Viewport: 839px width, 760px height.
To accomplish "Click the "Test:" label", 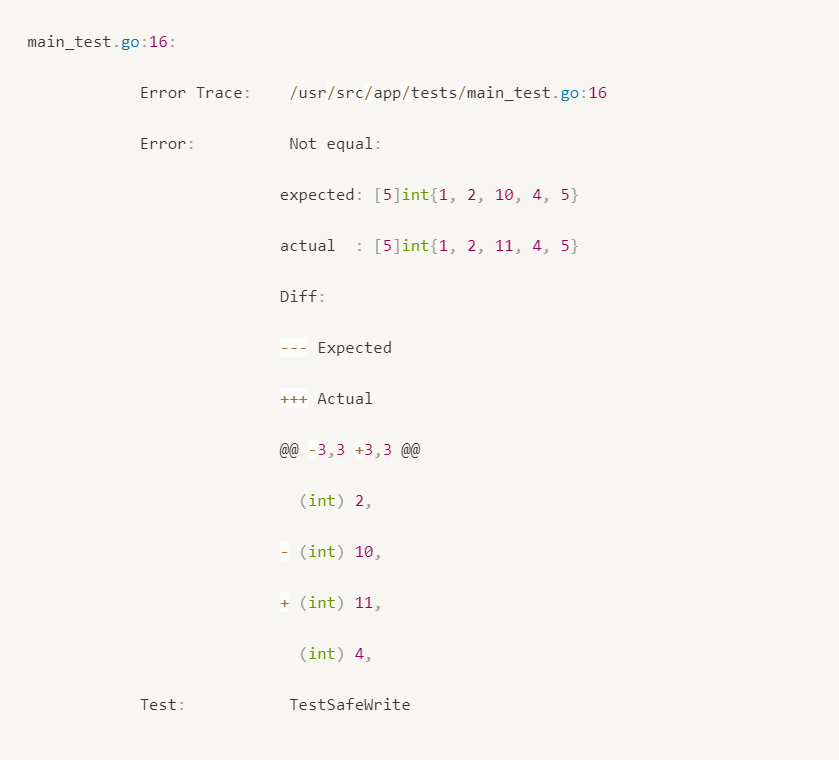I will [163, 705].
